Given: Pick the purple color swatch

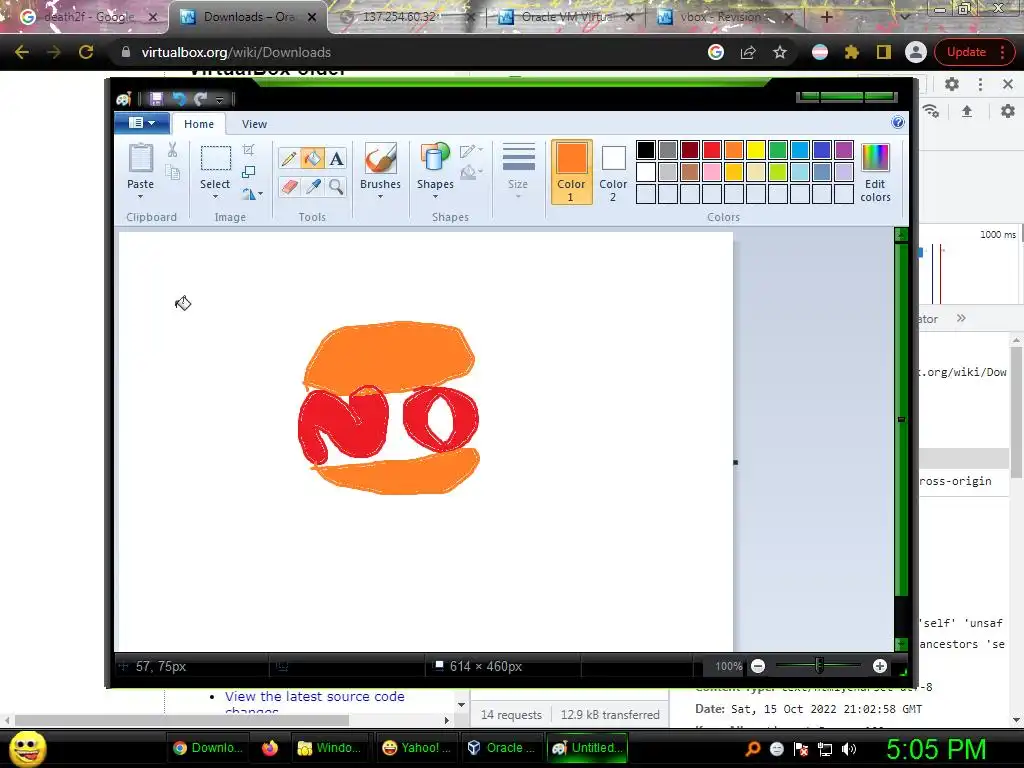Looking at the screenshot, I should click(844, 150).
